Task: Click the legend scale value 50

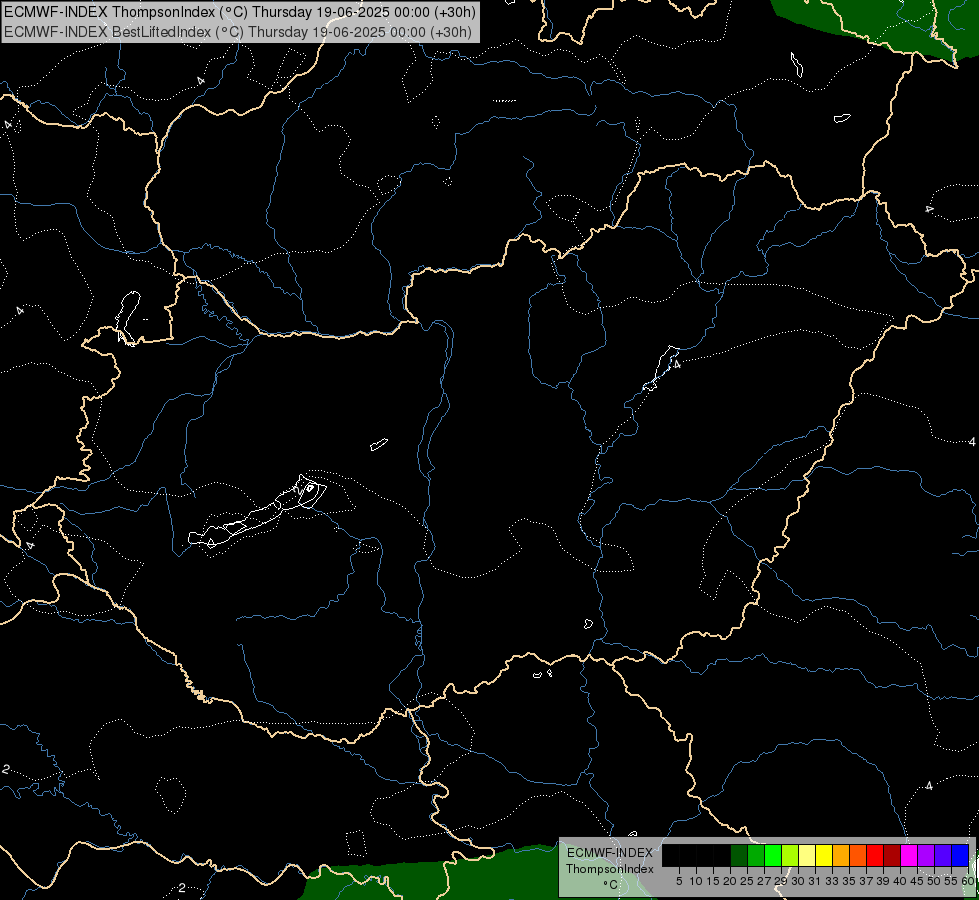Action: coord(934,881)
